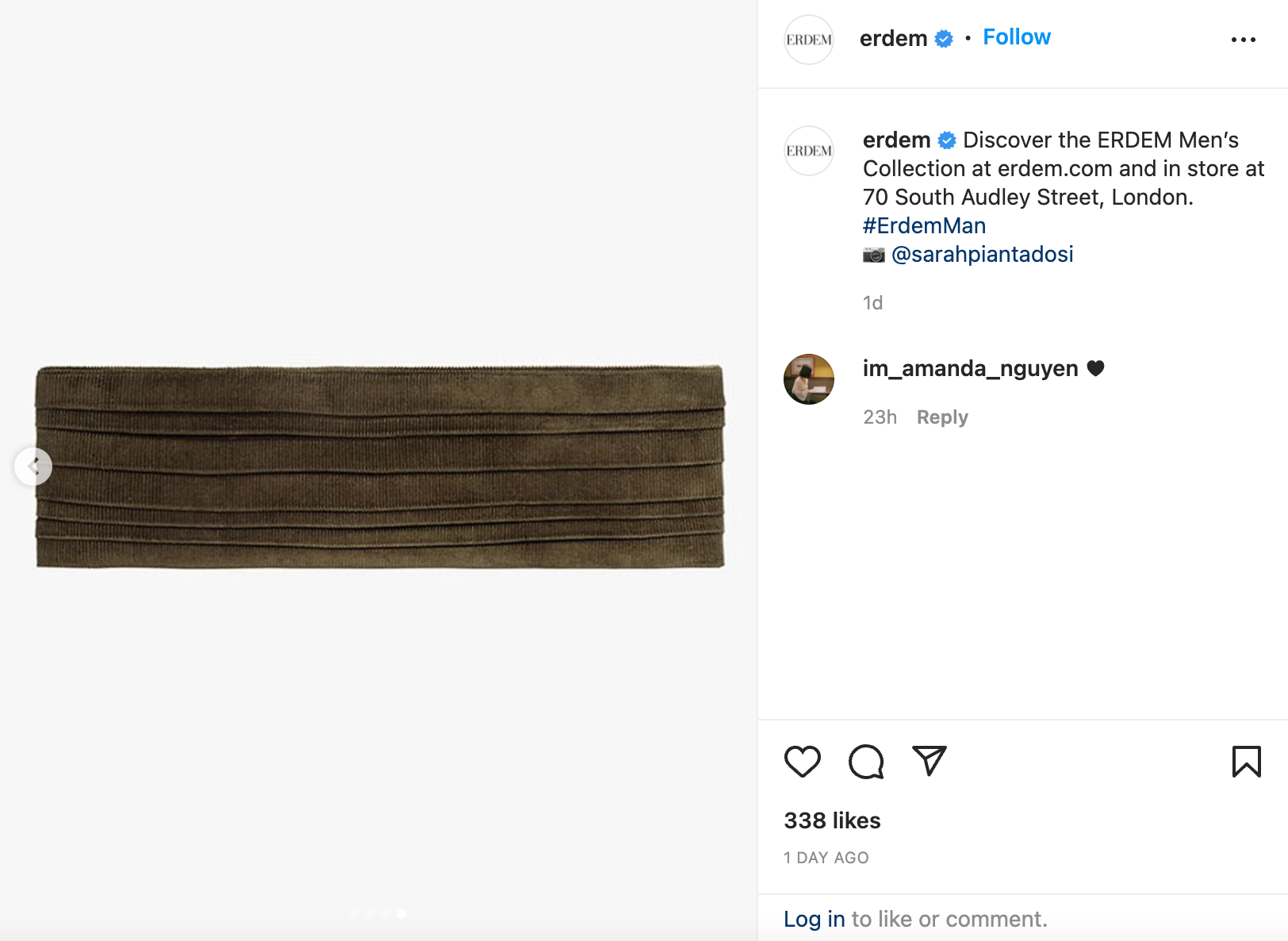Open the ERDEM profile picture in header
Image resolution: width=1288 pixels, height=941 pixels.
coord(809,40)
